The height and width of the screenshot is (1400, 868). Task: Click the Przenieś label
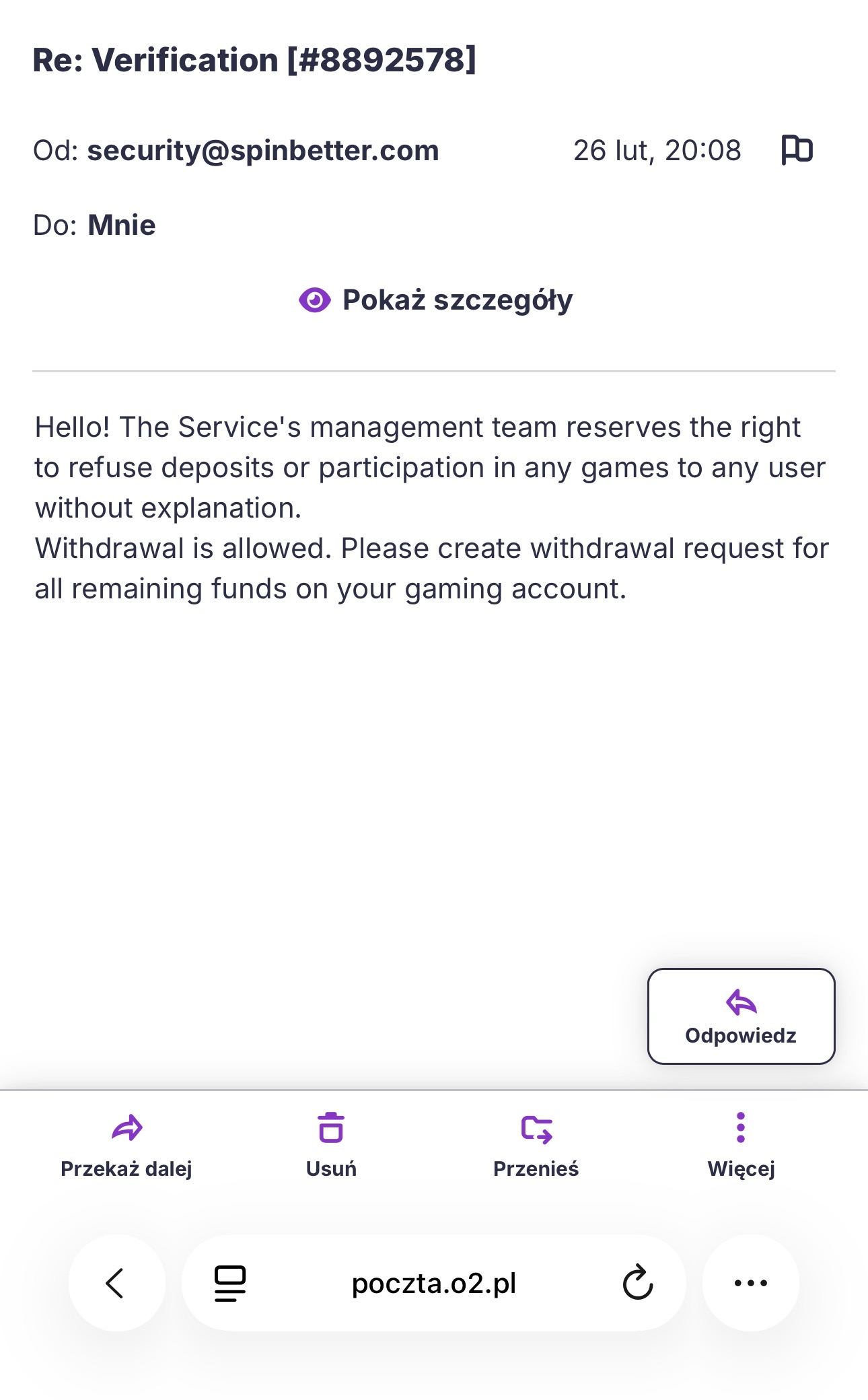tap(536, 1168)
